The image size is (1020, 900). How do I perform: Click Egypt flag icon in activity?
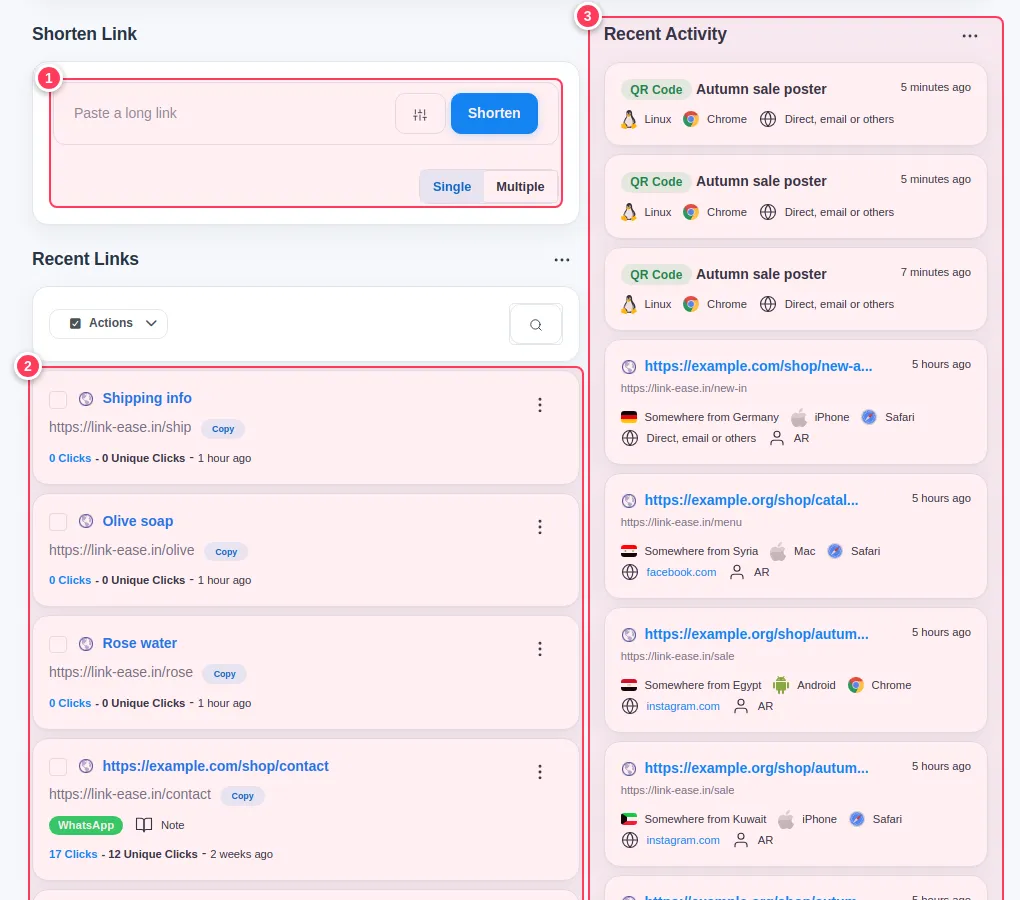[x=629, y=685]
